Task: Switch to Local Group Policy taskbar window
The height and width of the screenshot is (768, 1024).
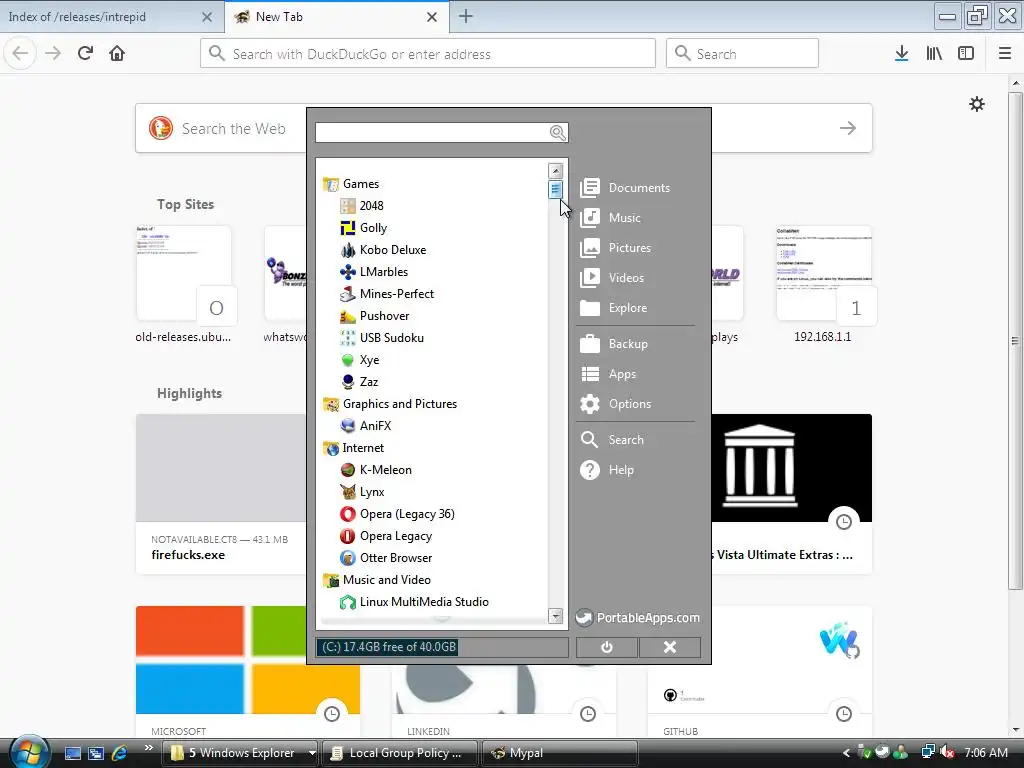Action: (400, 753)
